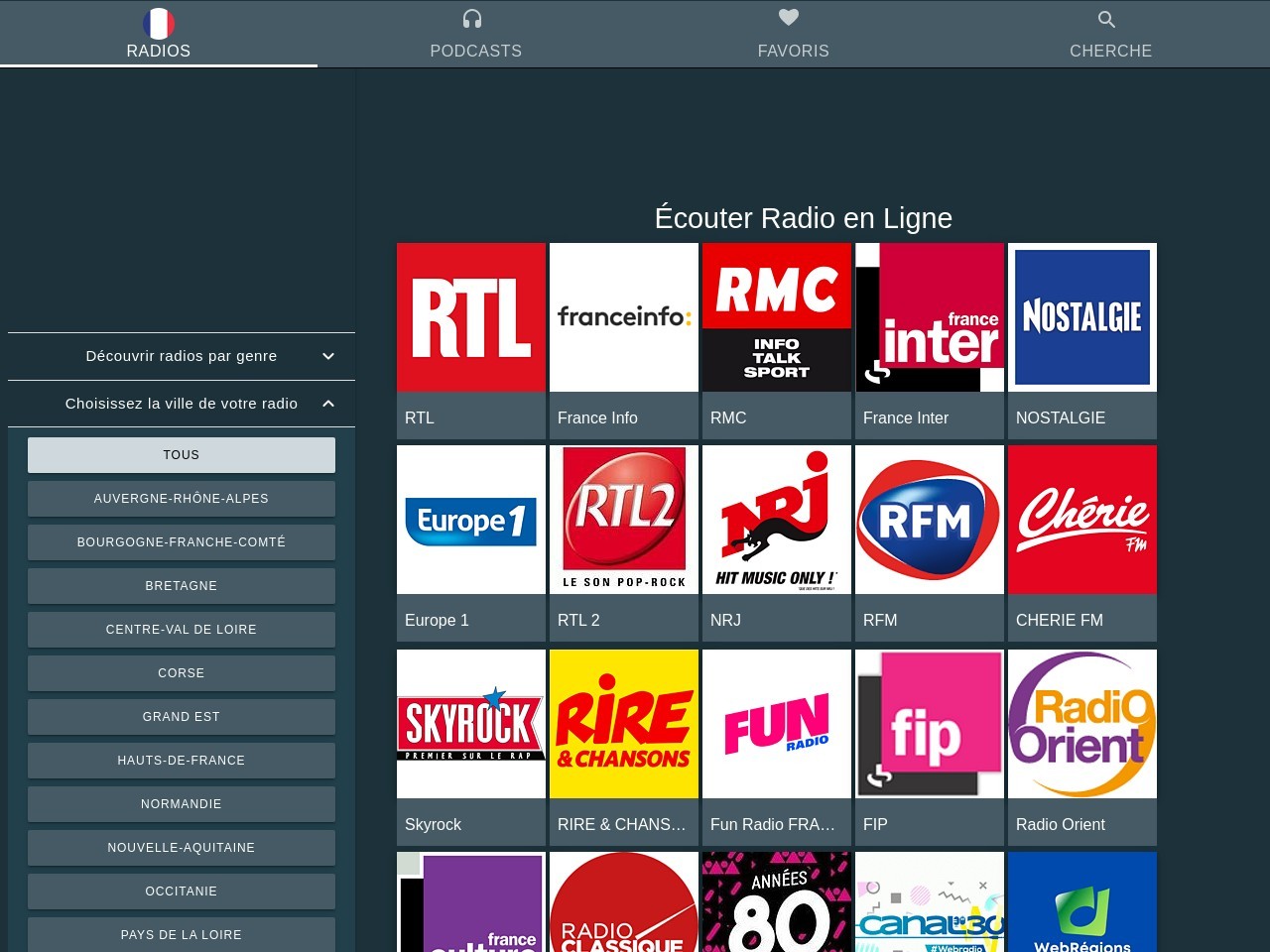The image size is (1270, 952).
Task: Select the WebRégions logo tile
Action: point(1082,901)
